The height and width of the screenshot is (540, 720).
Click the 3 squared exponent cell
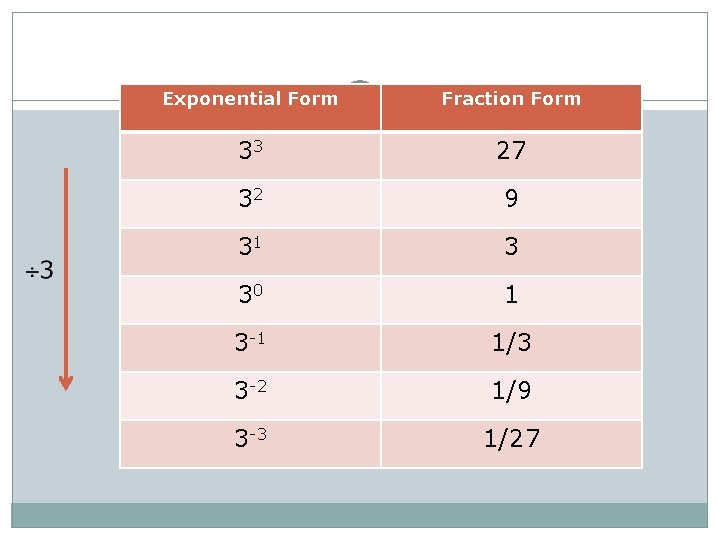pos(250,204)
